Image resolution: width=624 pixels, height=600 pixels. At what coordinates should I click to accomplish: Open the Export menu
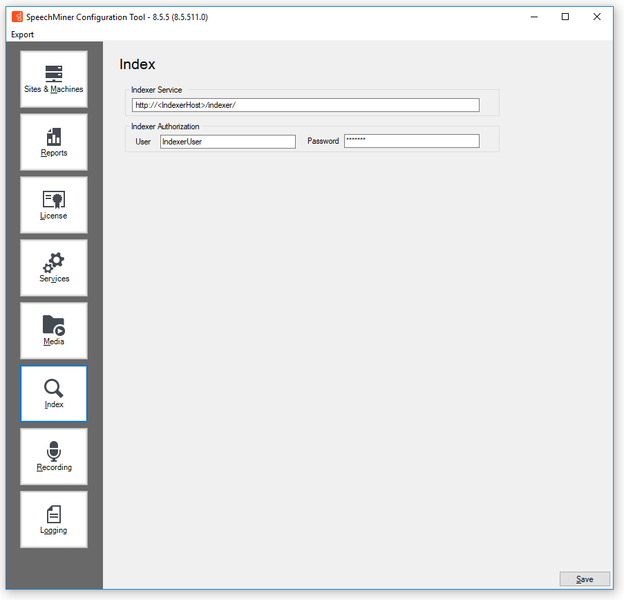22,35
